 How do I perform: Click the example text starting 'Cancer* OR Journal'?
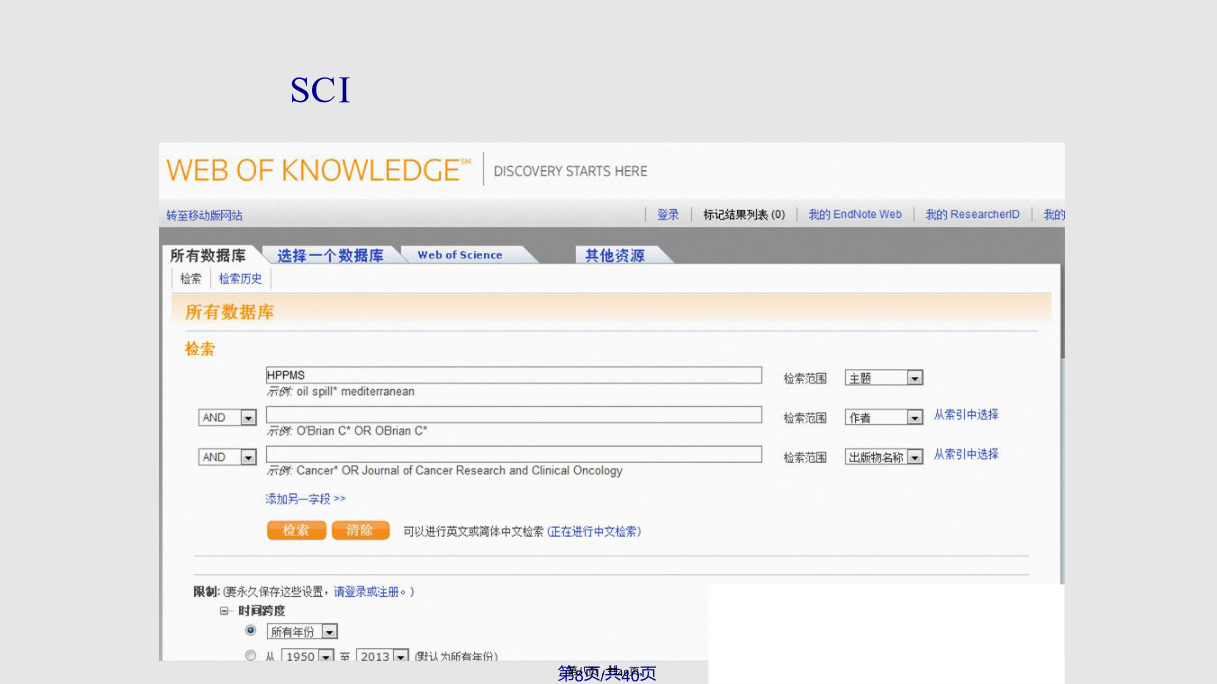click(x=460, y=470)
